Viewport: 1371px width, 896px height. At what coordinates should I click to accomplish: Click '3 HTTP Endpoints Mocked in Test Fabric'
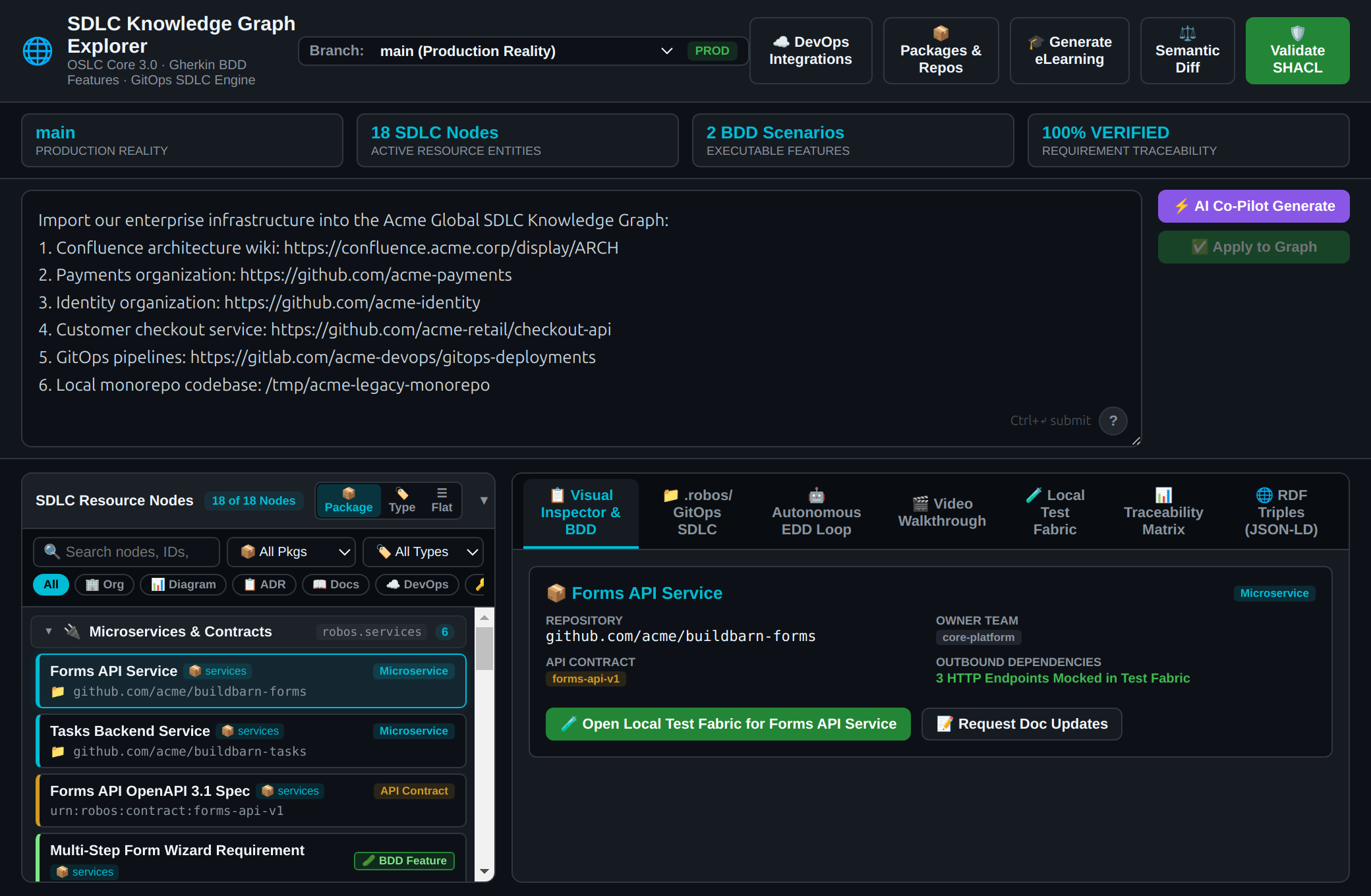point(1063,678)
